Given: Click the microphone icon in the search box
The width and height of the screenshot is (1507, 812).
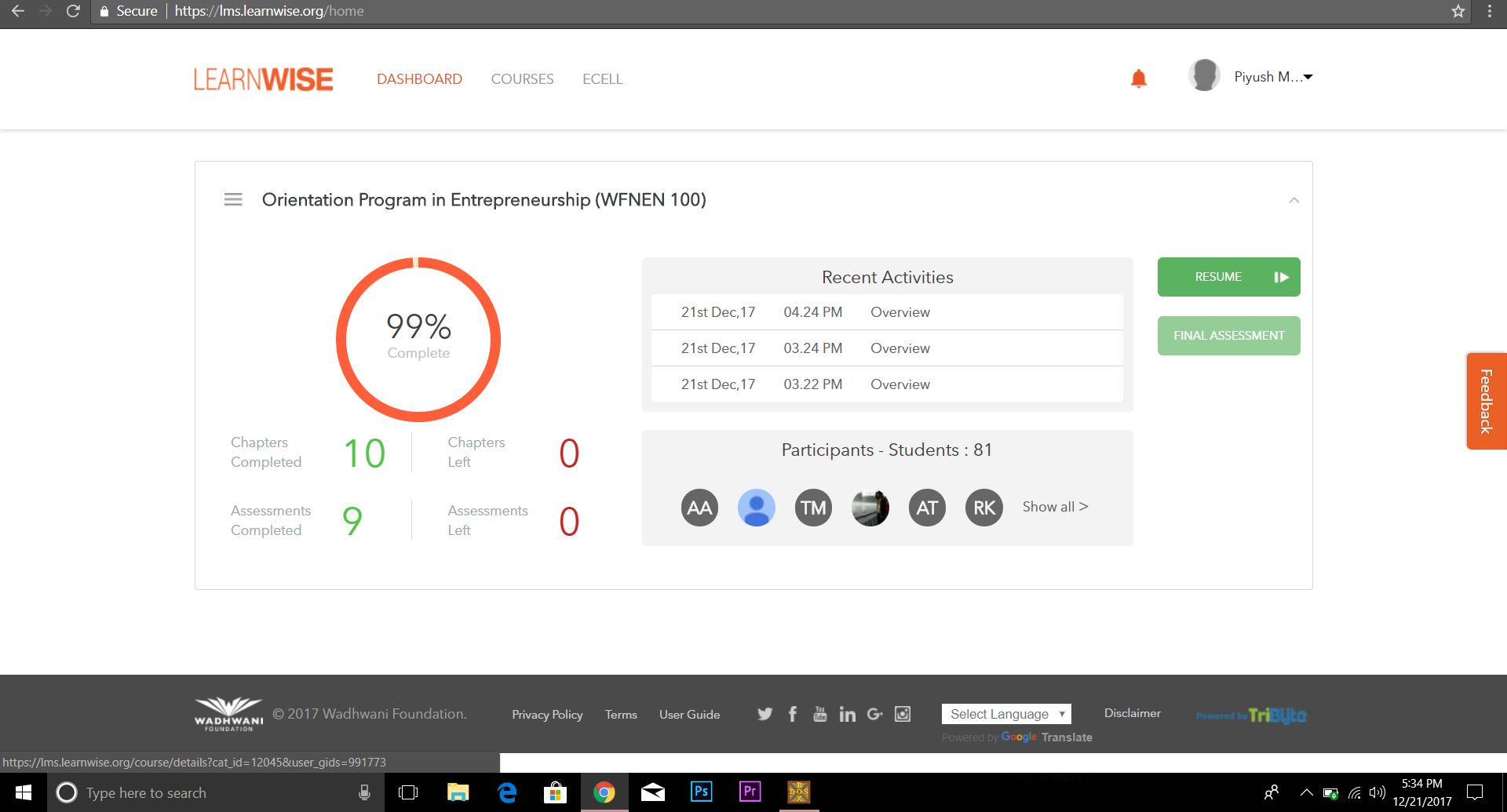Looking at the screenshot, I should pyautogui.click(x=364, y=792).
